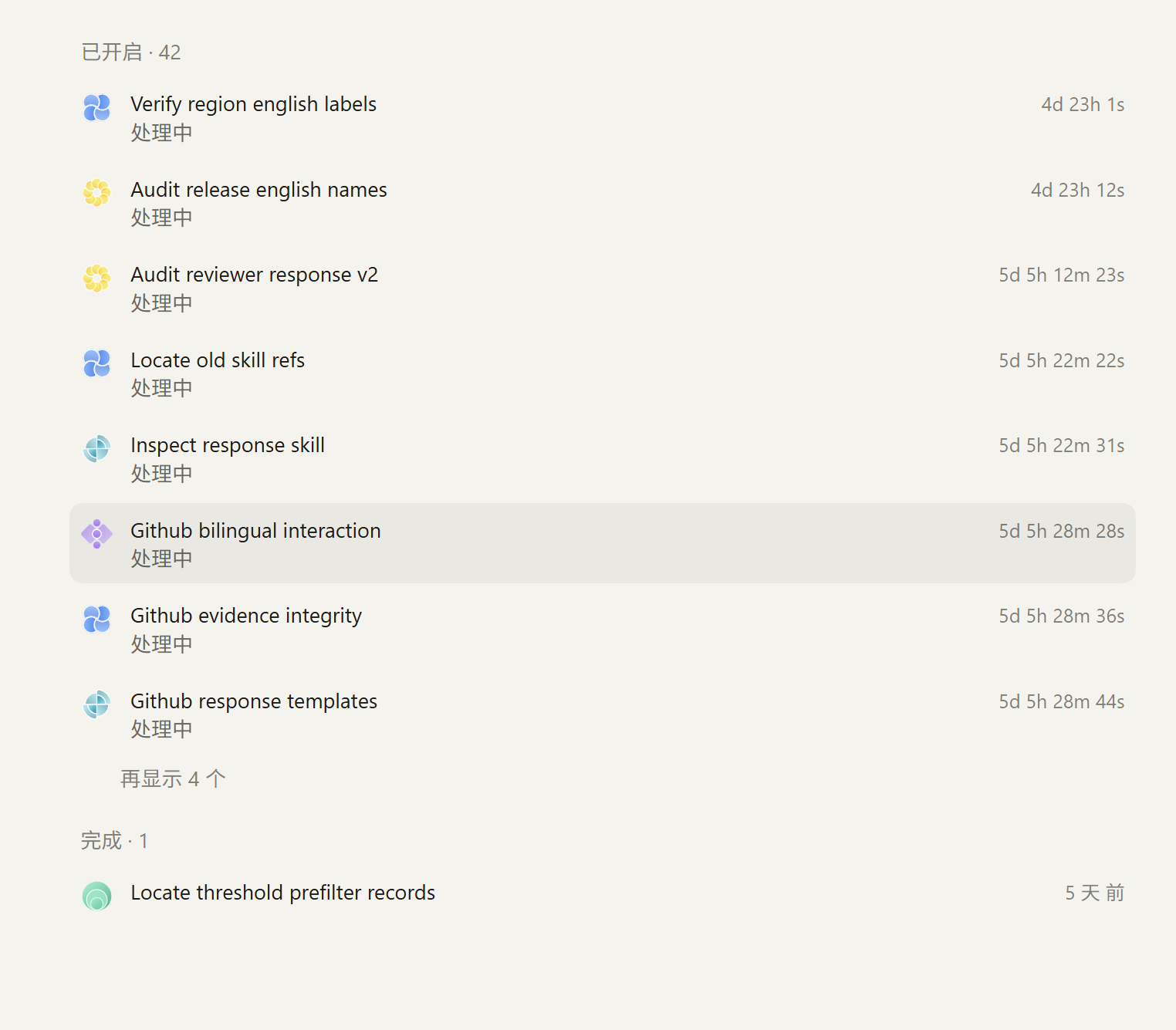Click the 4d 23h 12s elapsed time
Image resolution: width=1176 pixels, height=1030 pixels.
pos(1077,190)
